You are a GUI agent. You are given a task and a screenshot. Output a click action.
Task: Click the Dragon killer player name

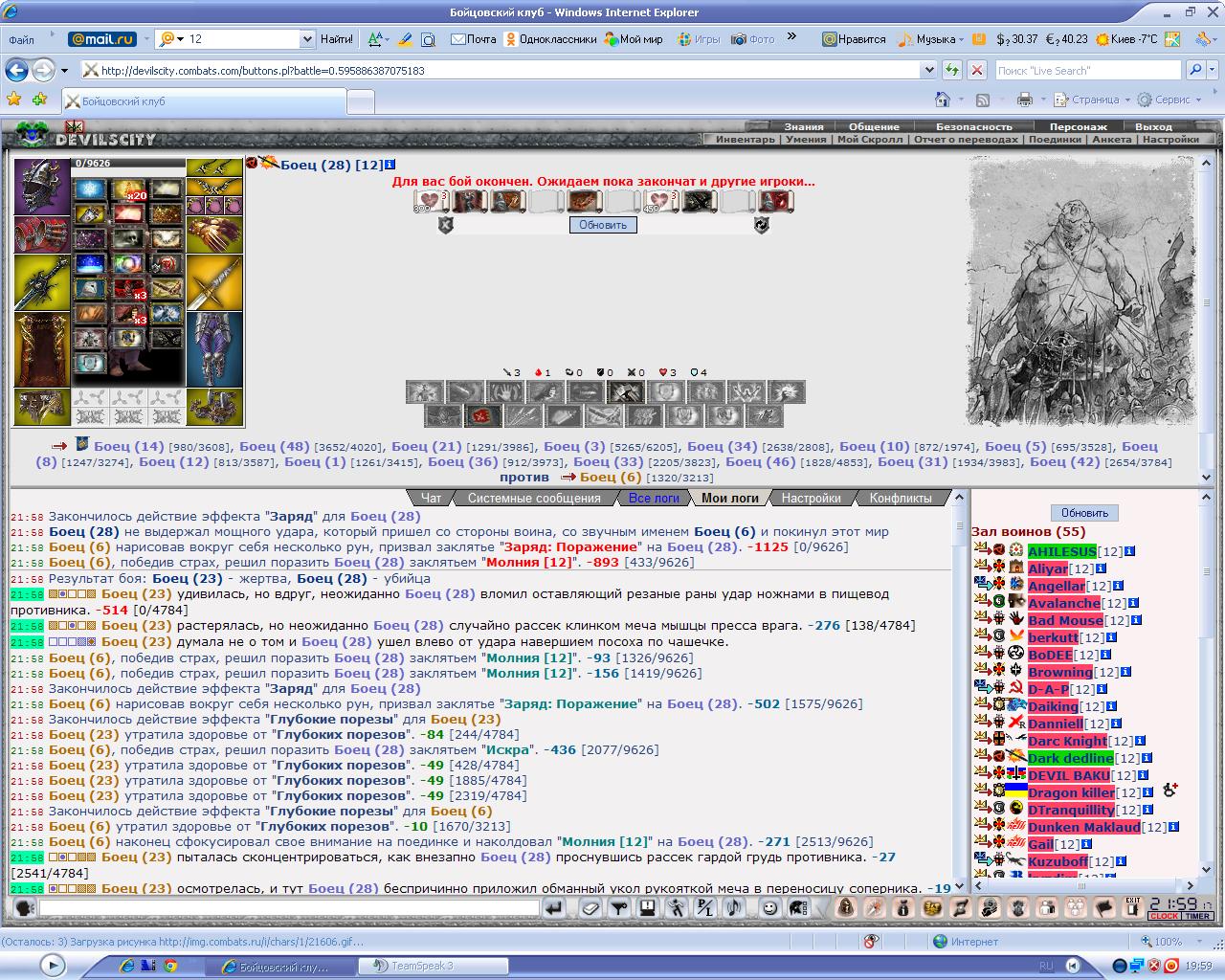(1071, 792)
